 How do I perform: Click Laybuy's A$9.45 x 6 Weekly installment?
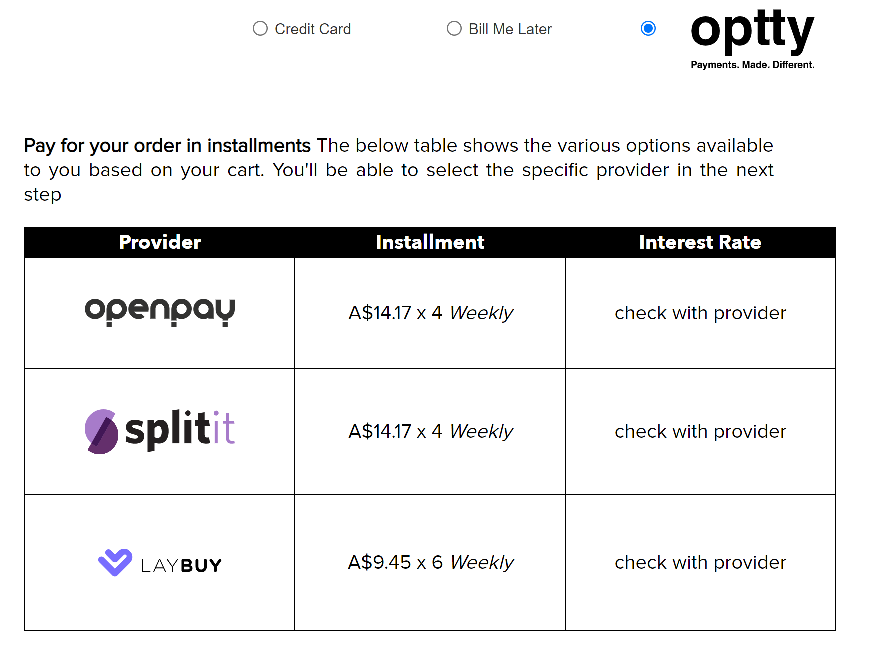[430, 563]
